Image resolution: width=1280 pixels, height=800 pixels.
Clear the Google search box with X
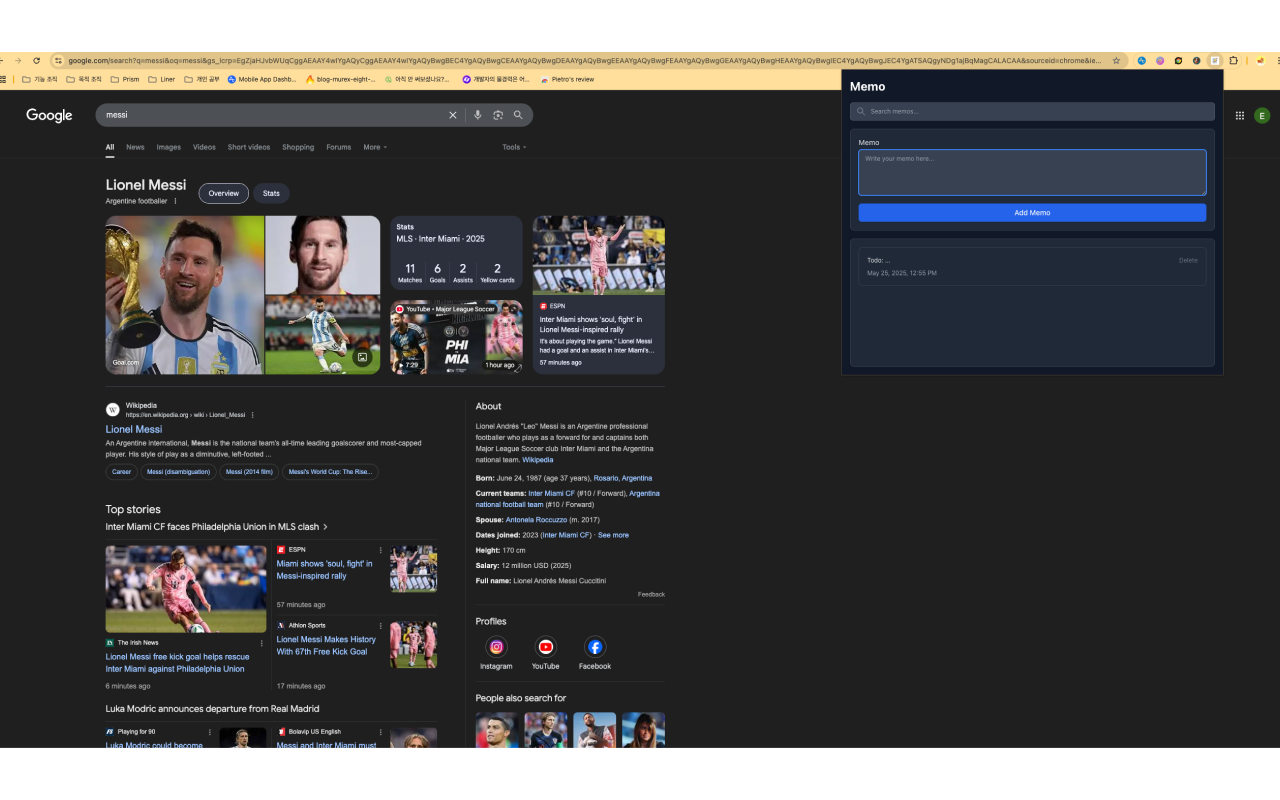tap(452, 115)
